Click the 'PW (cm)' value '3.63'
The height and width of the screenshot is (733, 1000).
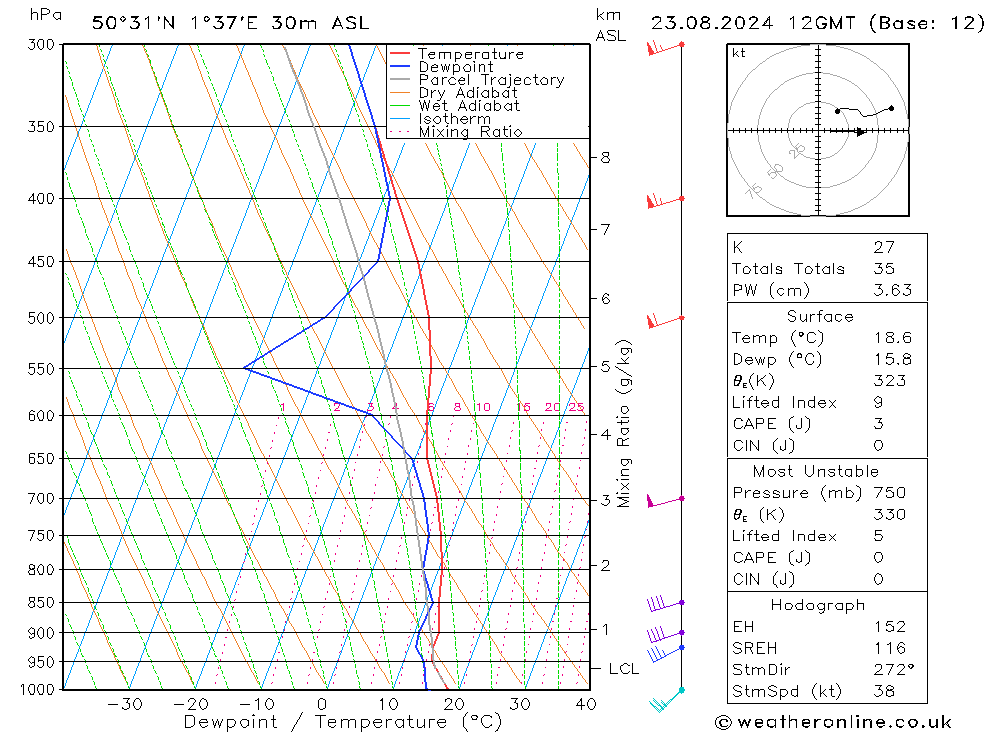pyautogui.click(x=892, y=290)
